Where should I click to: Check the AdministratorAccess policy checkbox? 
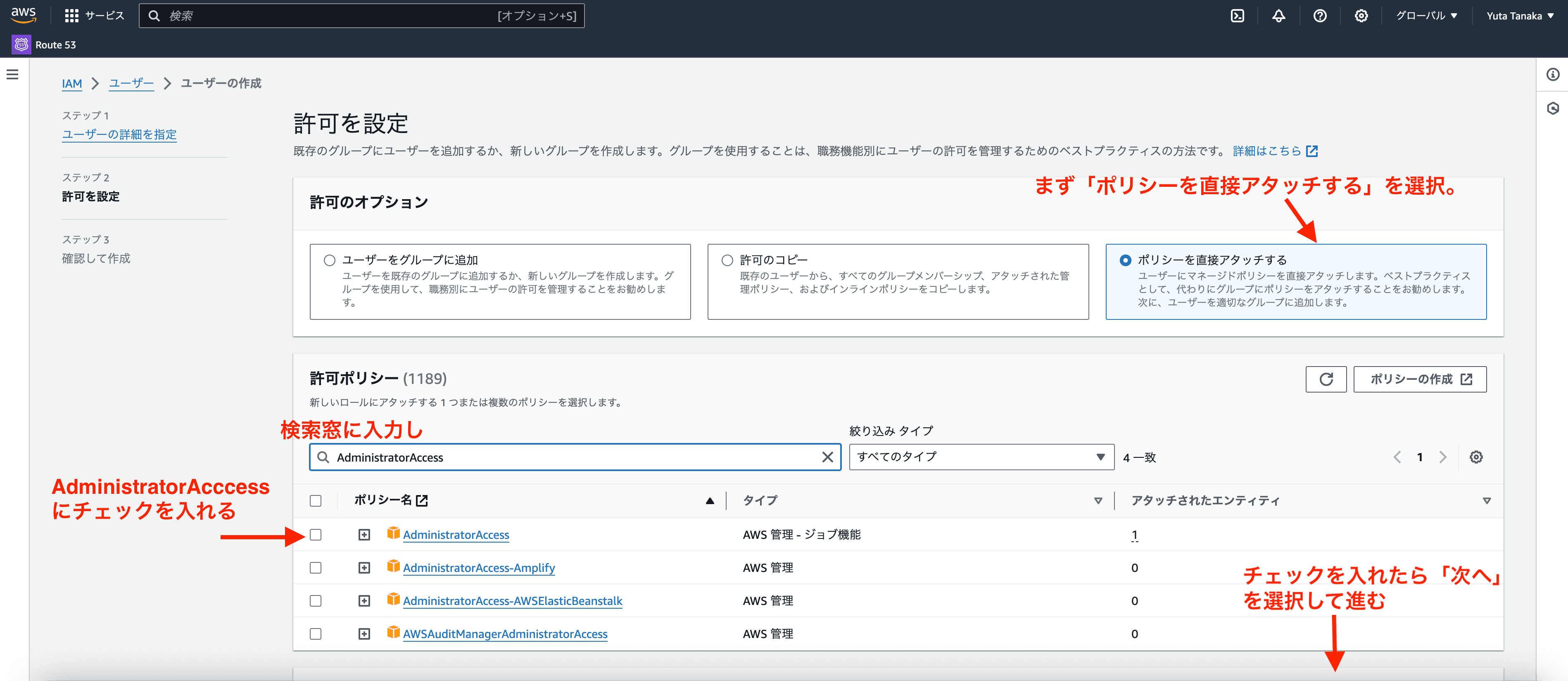(315, 534)
